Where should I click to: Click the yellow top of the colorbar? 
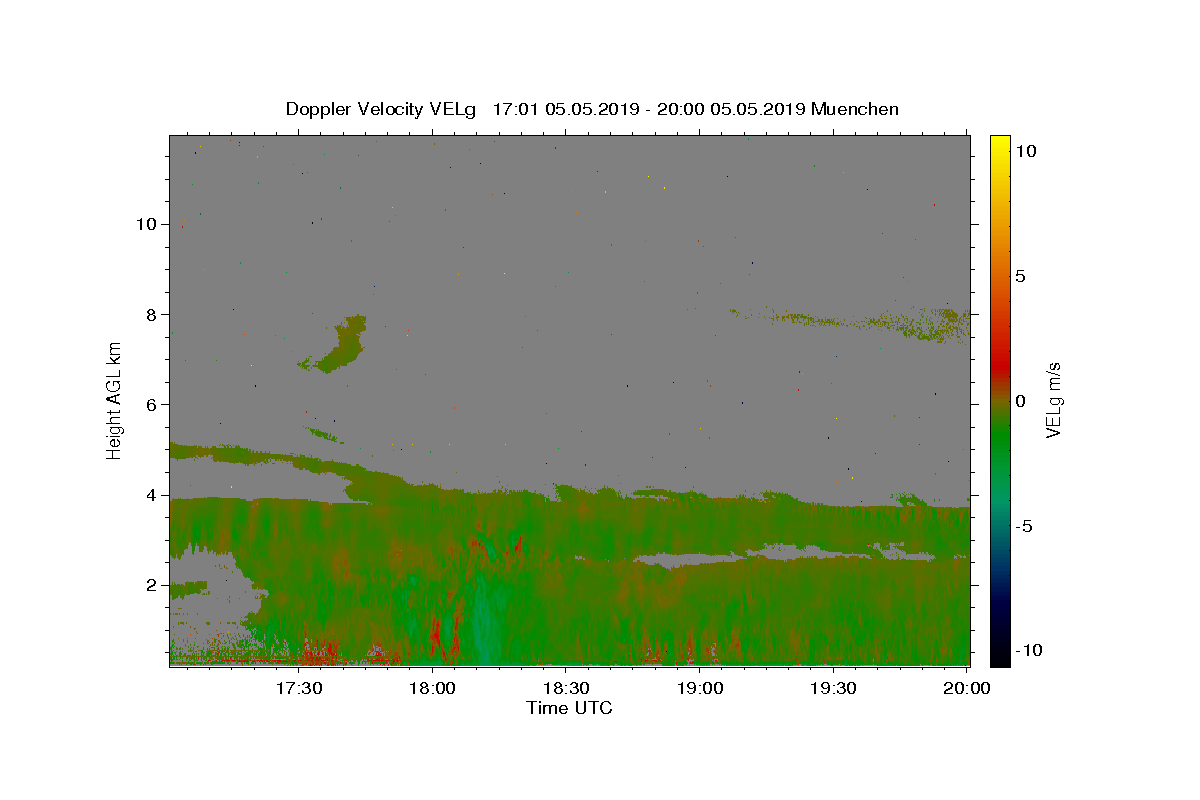[x=1000, y=143]
